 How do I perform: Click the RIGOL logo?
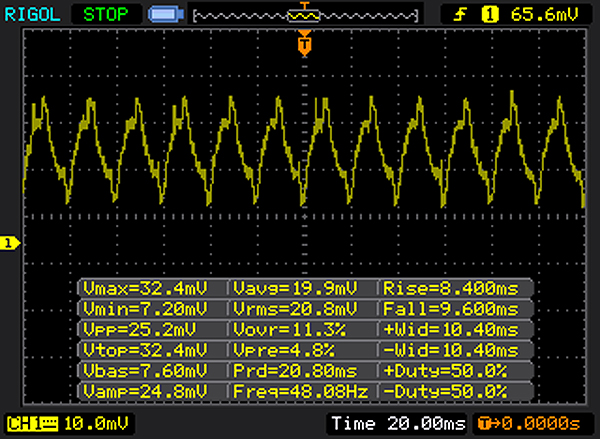point(32,15)
